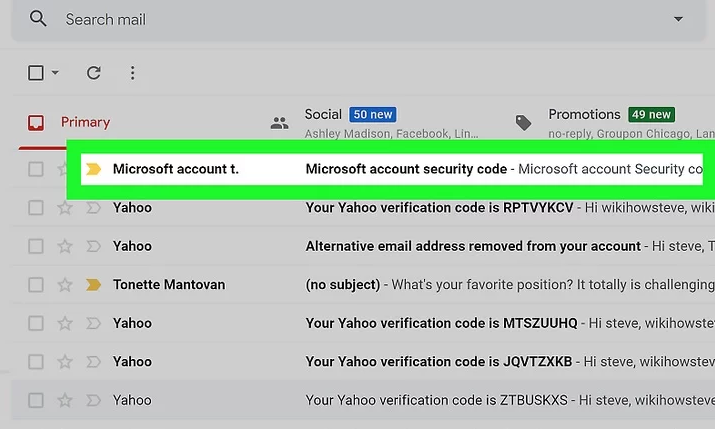Image resolution: width=715 pixels, height=429 pixels.
Task: Select checkbox for Alternative email address removed email
Action: click(x=36, y=246)
